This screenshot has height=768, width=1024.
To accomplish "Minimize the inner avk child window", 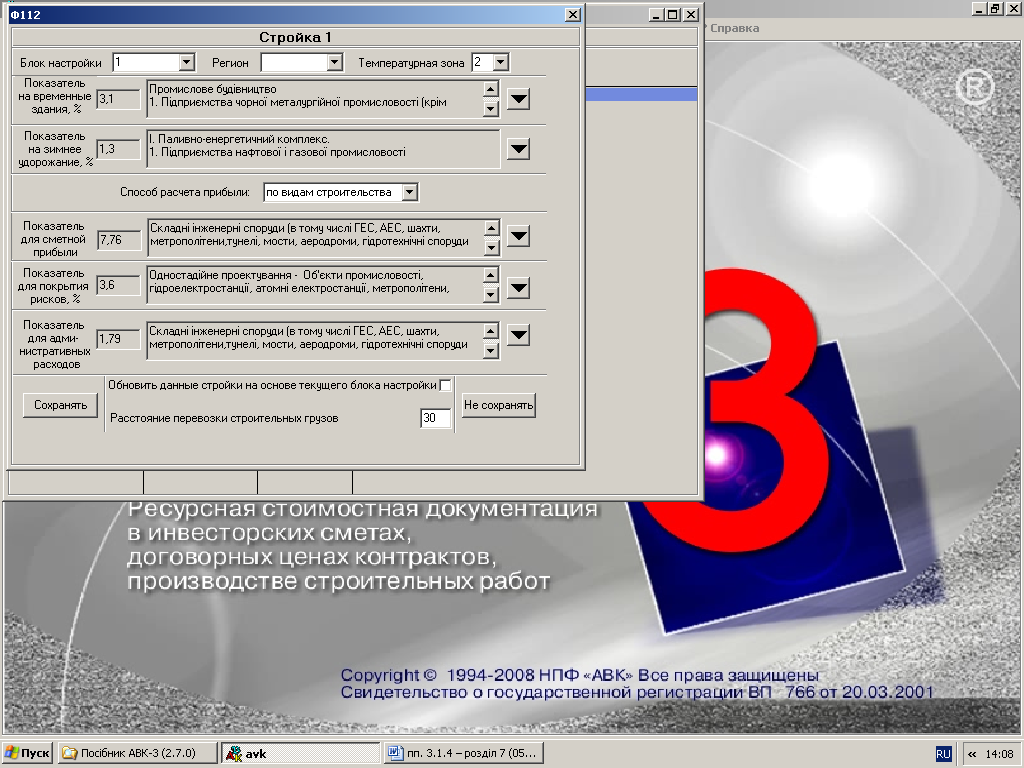I will (657, 14).
